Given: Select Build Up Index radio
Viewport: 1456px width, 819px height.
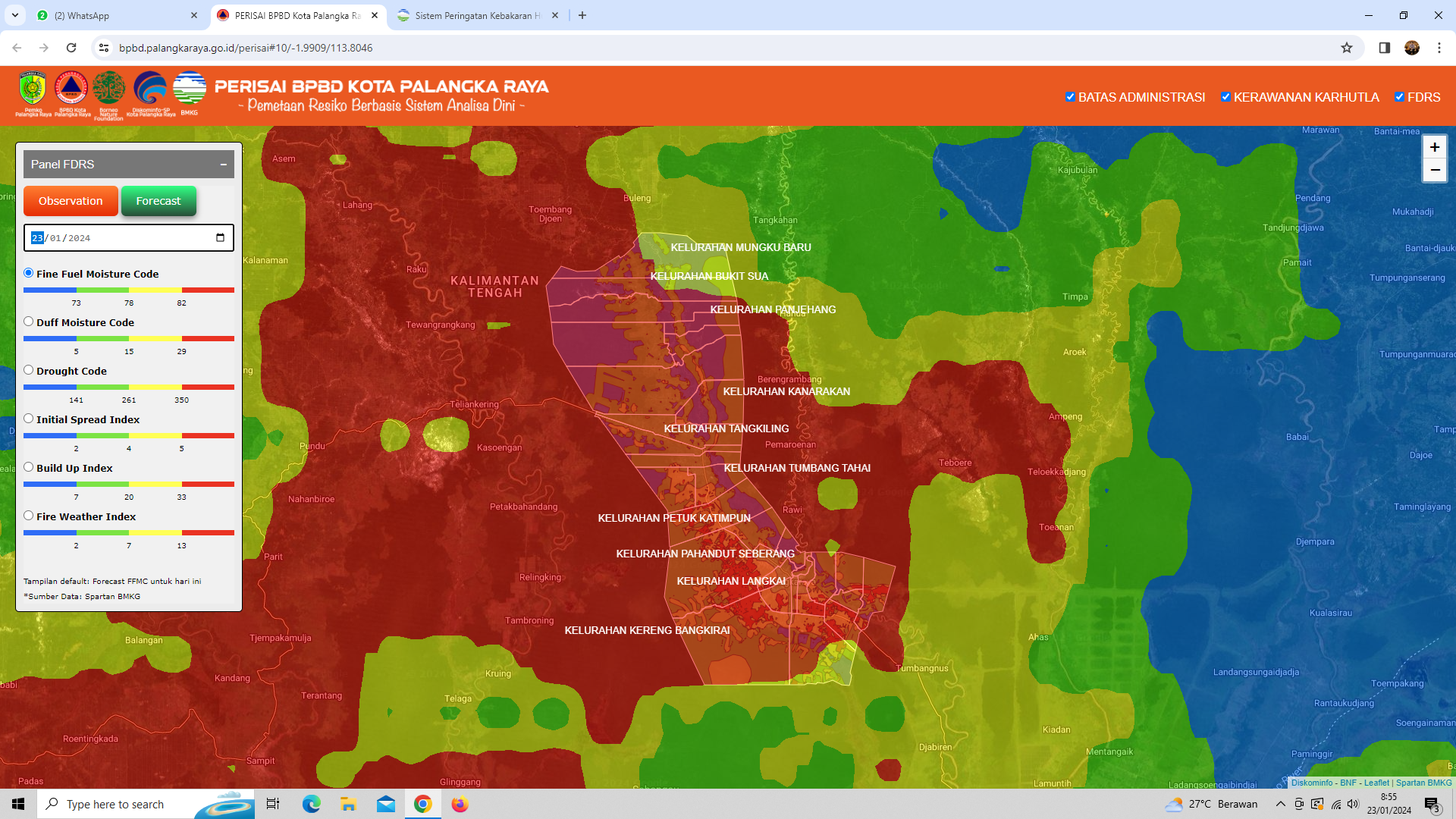Looking at the screenshot, I should pyautogui.click(x=28, y=467).
